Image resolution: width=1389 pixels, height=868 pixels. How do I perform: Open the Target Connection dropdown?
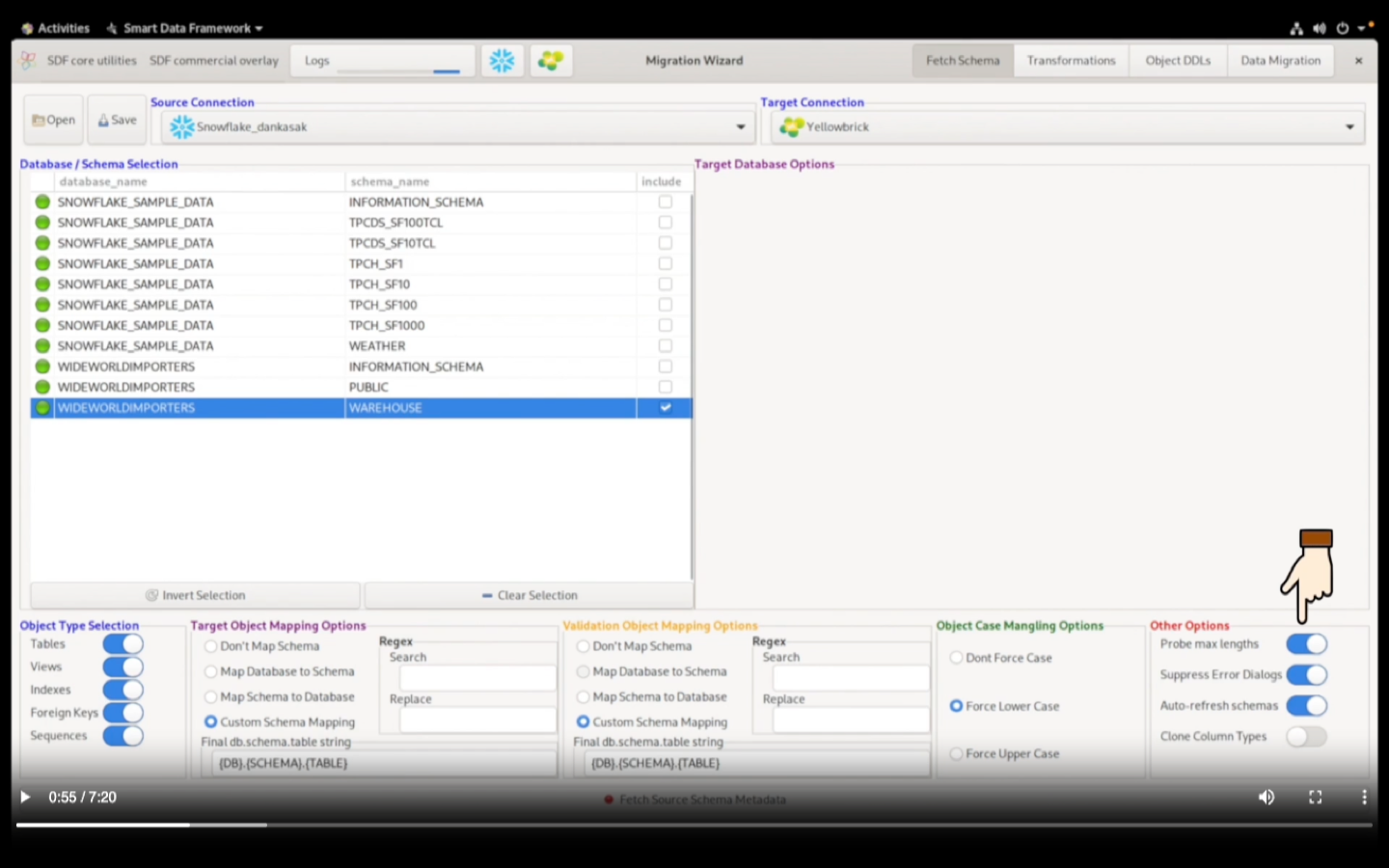click(1349, 126)
